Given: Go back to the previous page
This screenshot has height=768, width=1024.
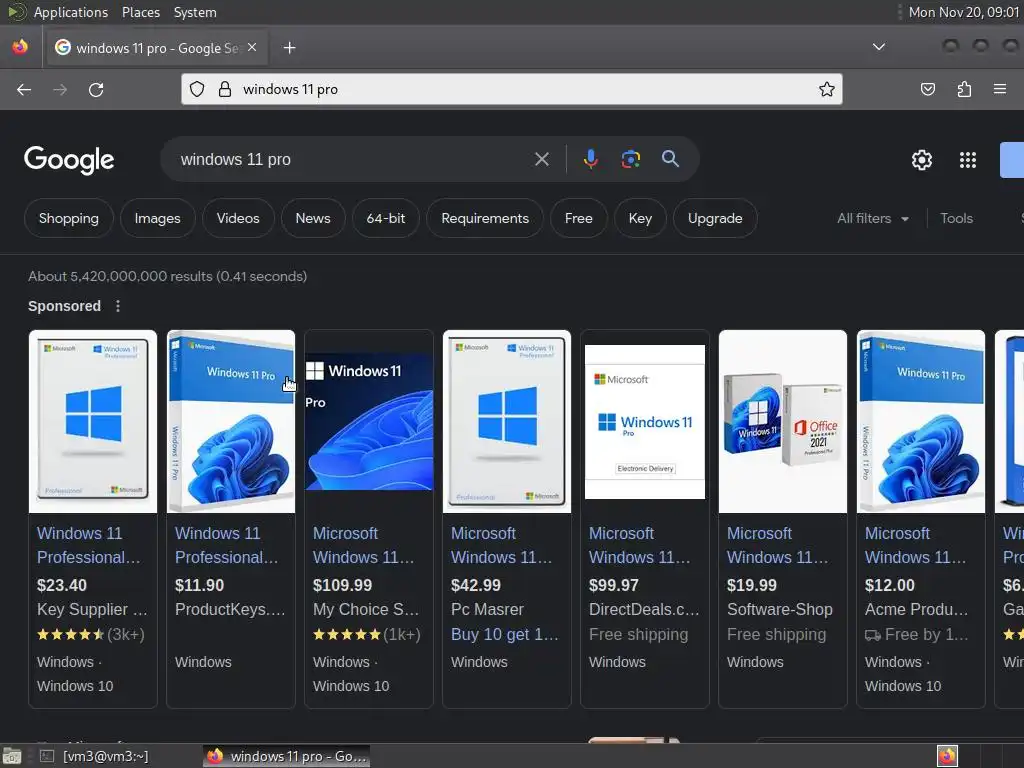Looking at the screenshot, I should point(24,89).
